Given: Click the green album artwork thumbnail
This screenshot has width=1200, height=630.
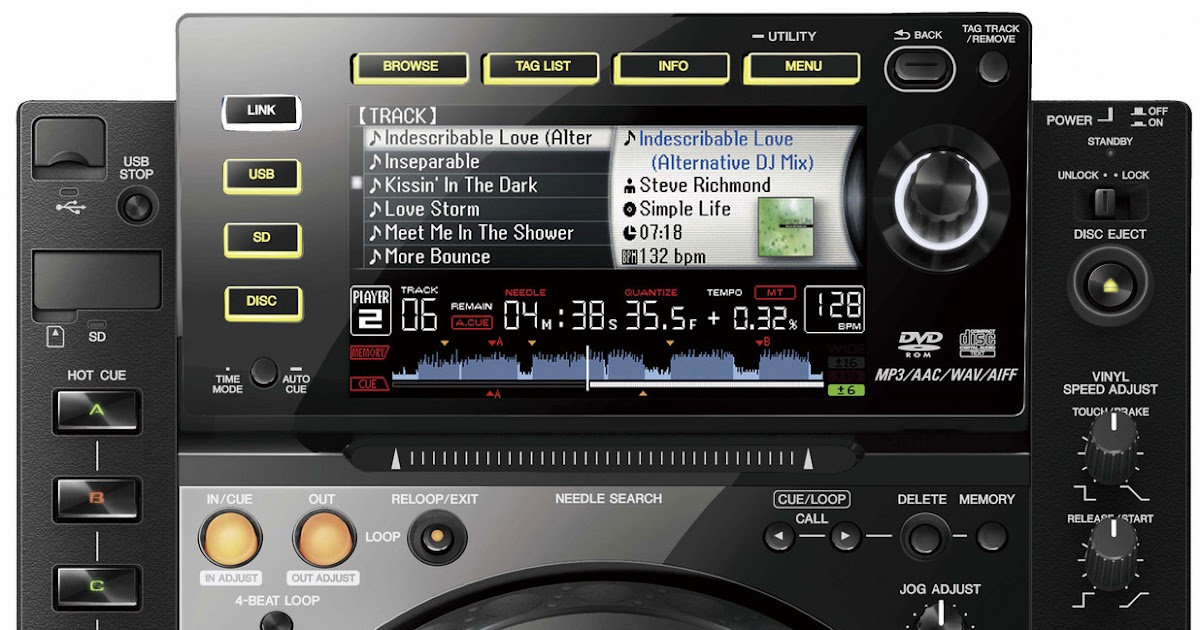Looking at the screenshot, I should pyautogui.click(x=785, y=225).
